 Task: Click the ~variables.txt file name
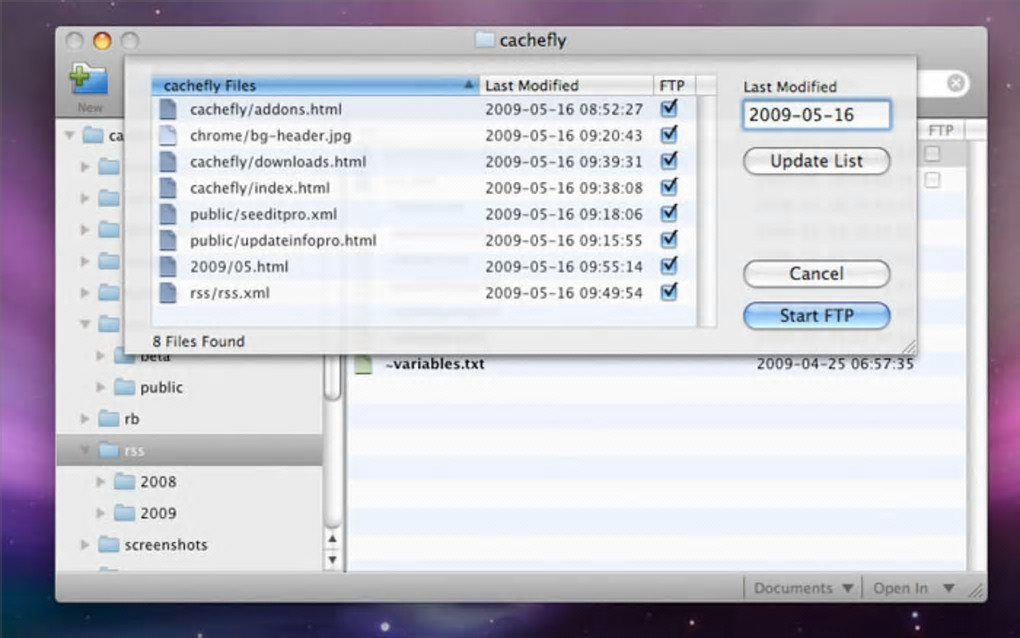point(435,364)
